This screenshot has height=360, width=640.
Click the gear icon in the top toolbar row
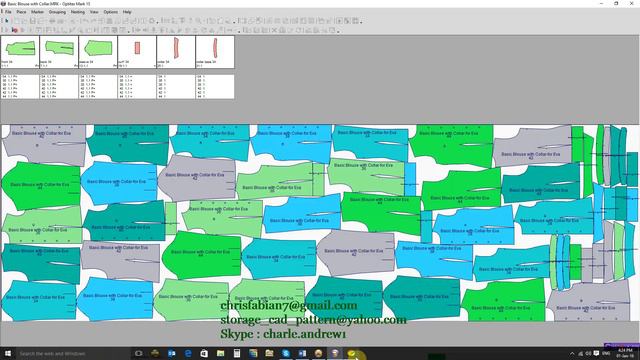click(x=152, y=21)
